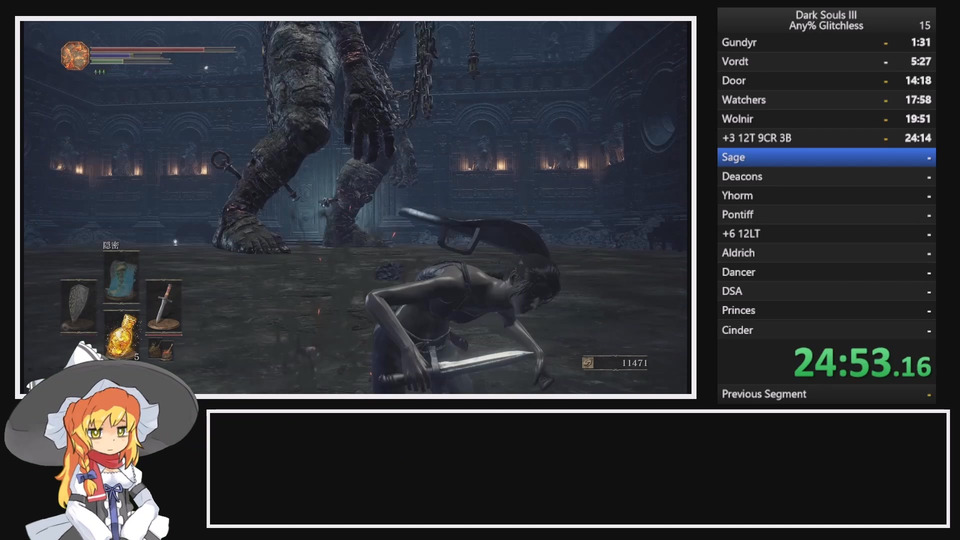Click the hanging lantern on chain
The width and height of the screenshot is (960, 540).
click(473, 61)
